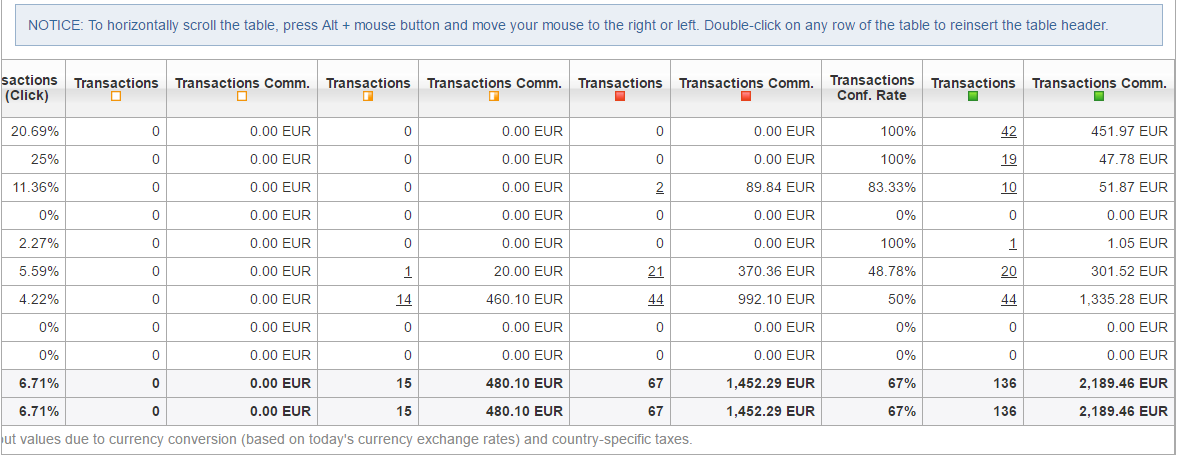The image size is (1178, 455).
Task: Click the blue NOTICE banner above the table
Action: point(589,25)
